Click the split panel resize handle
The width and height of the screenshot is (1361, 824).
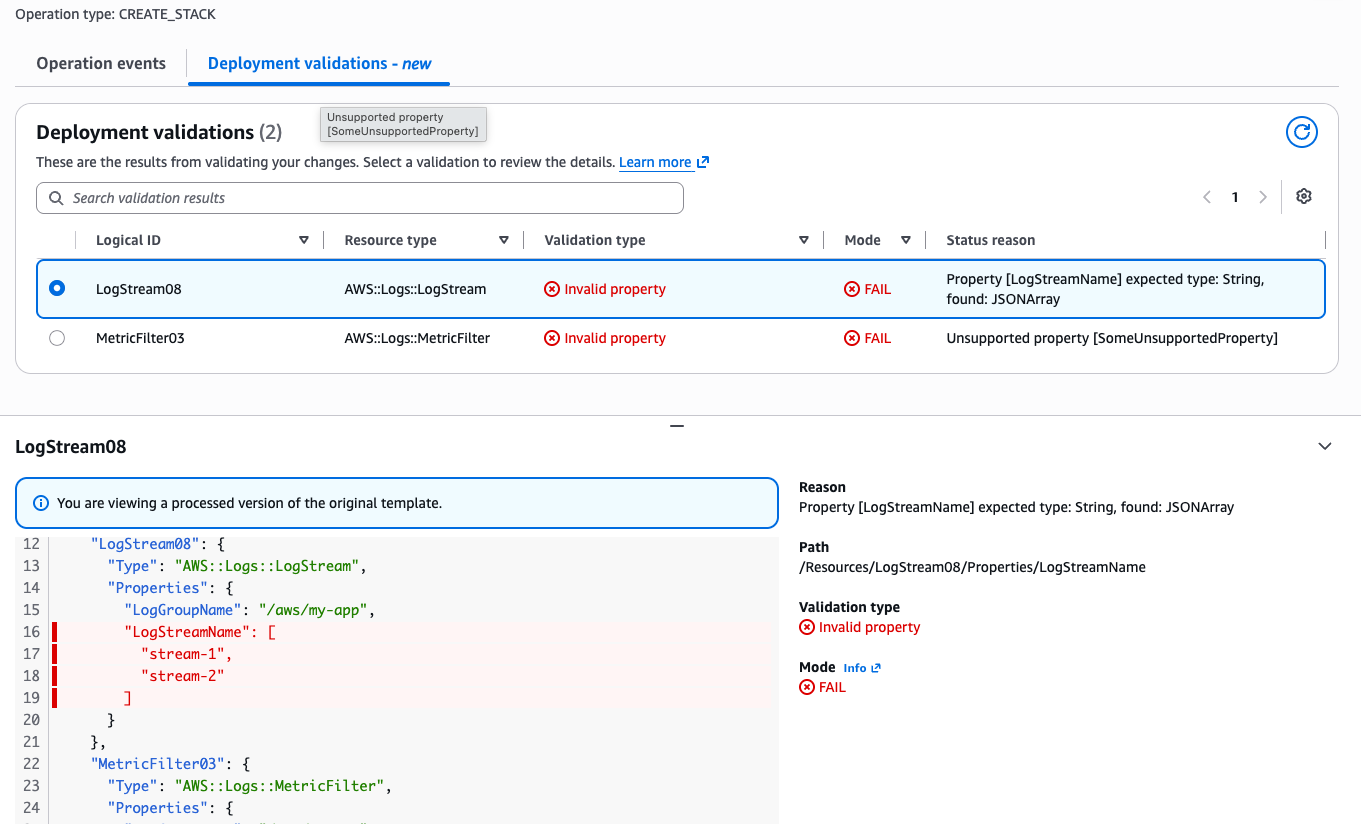tap(677, 426)
